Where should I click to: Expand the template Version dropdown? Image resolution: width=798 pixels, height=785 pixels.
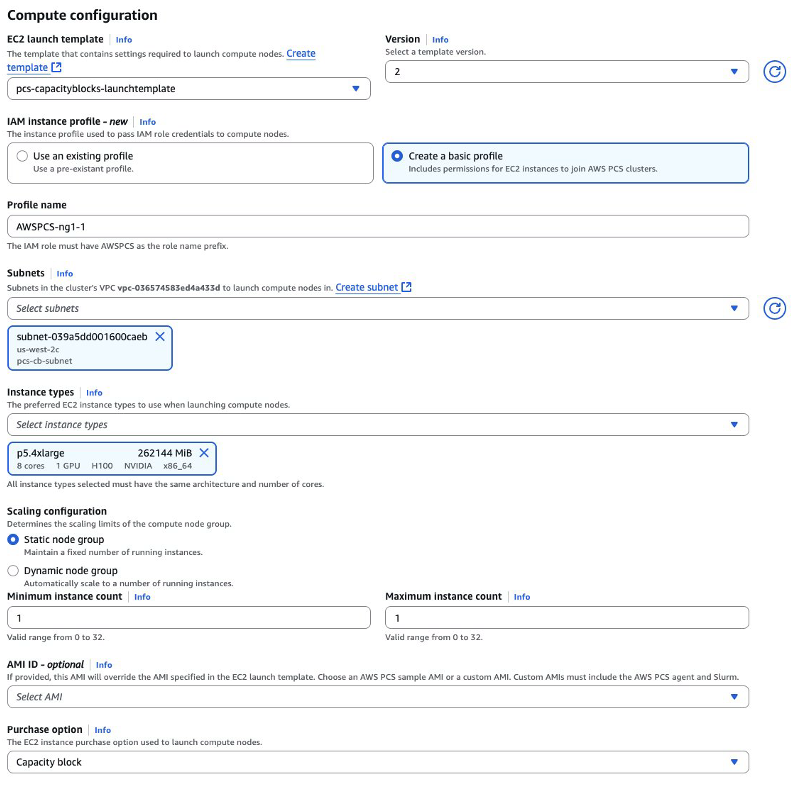[566, 71]
